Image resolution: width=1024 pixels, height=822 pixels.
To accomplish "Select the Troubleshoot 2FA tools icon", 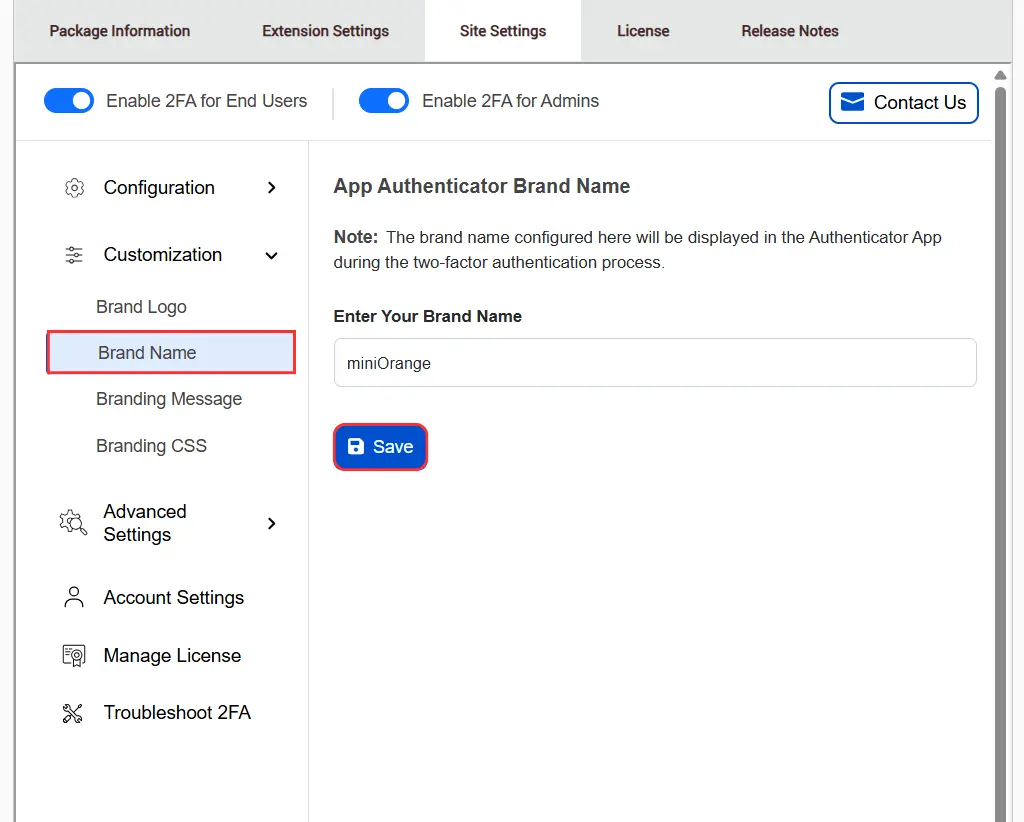I will [x=72, y=712].
